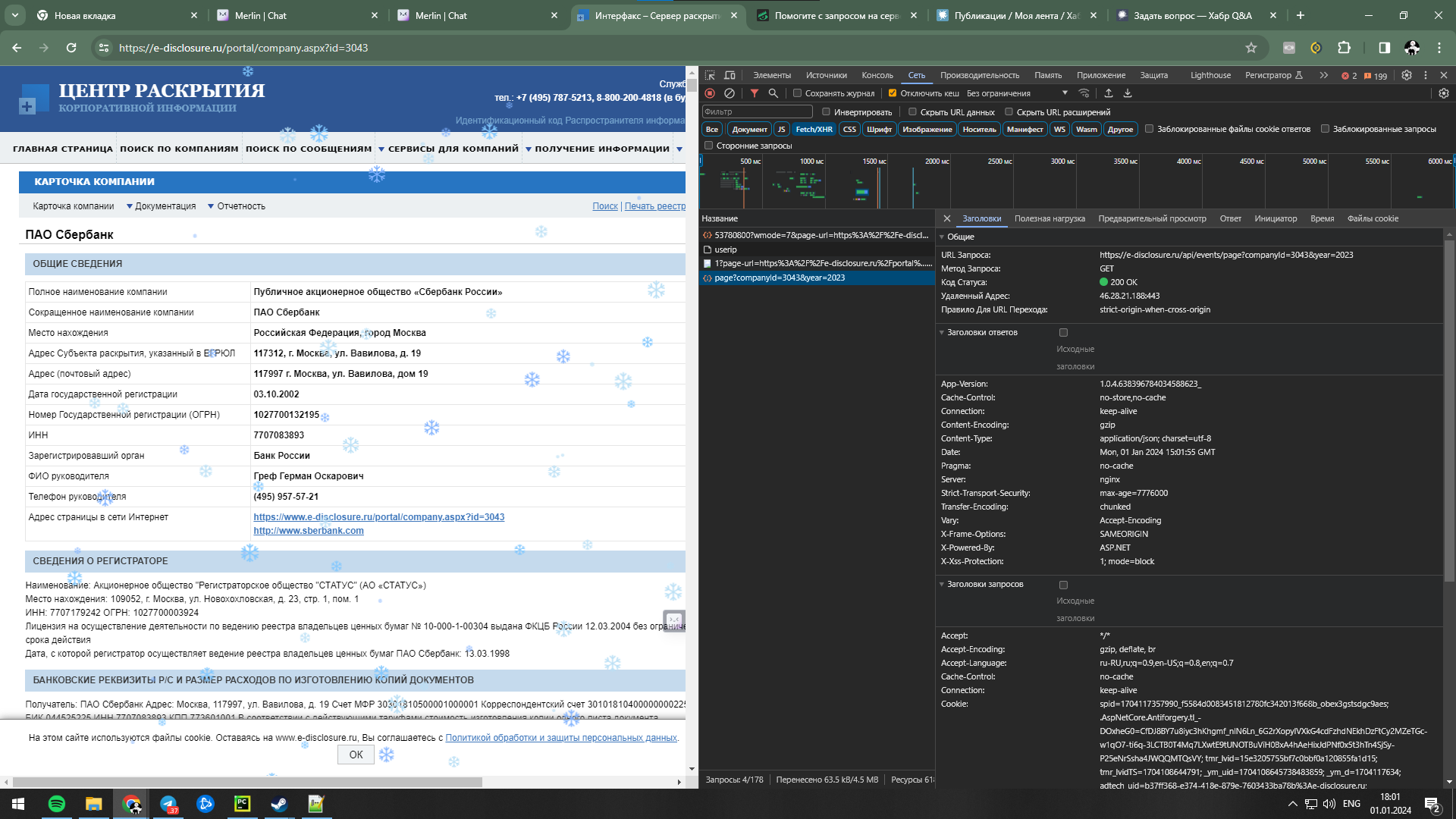The width and height of the screenshot is (1456, 819).
Task: Open Spotify from the taskbar
Action: (x=57, y=804)
